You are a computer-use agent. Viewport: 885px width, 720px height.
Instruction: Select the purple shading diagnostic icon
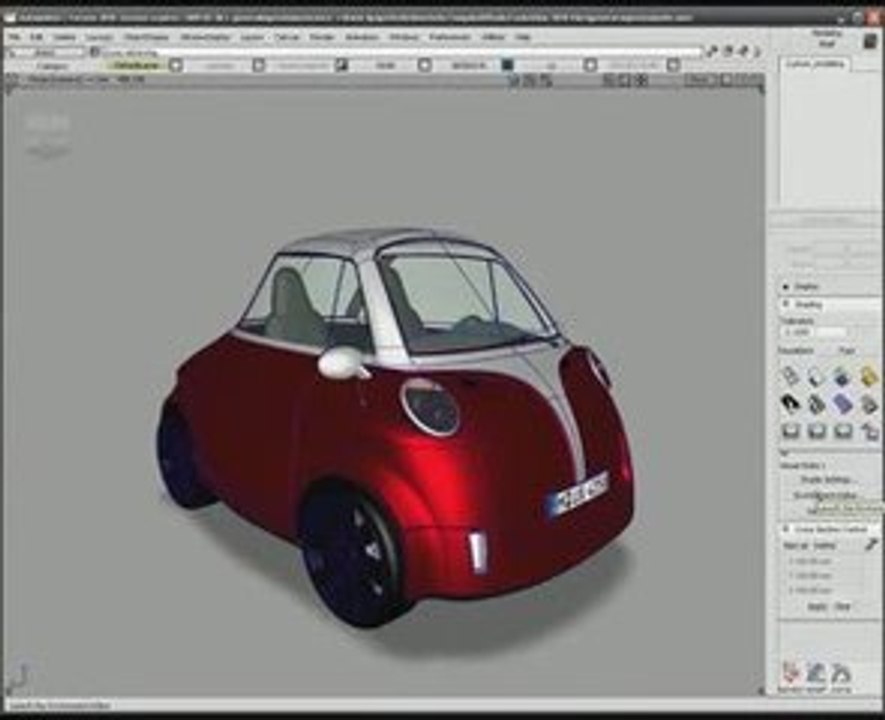click(842, 403)
